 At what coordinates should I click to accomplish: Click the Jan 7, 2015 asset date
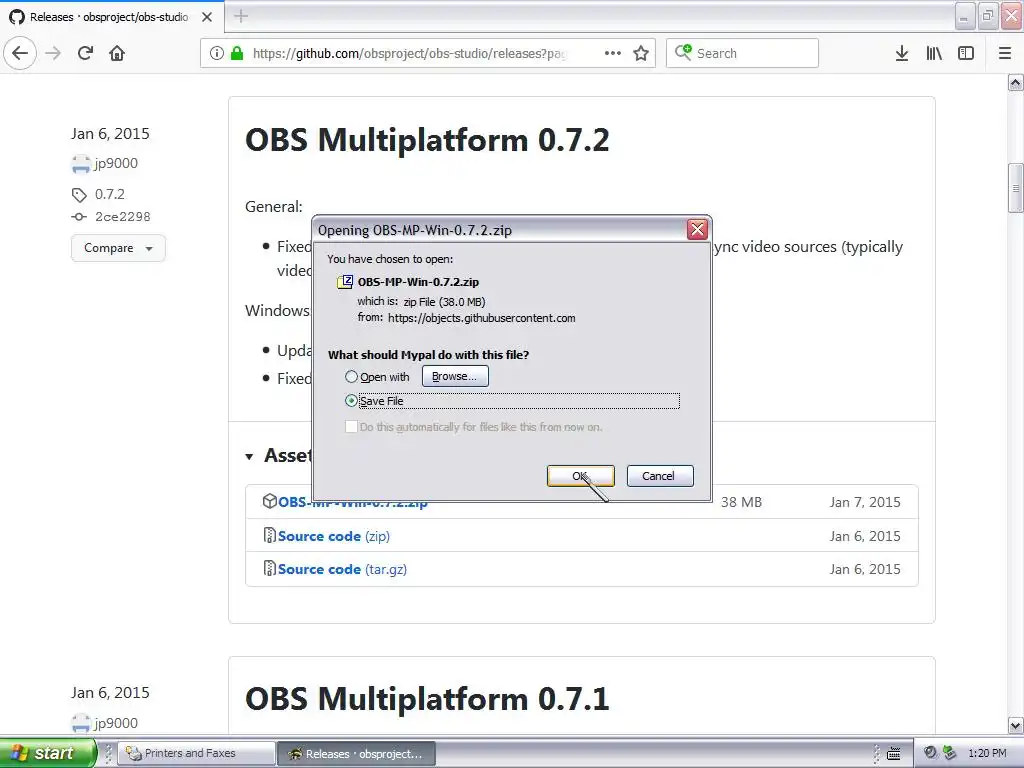(865, 502)
